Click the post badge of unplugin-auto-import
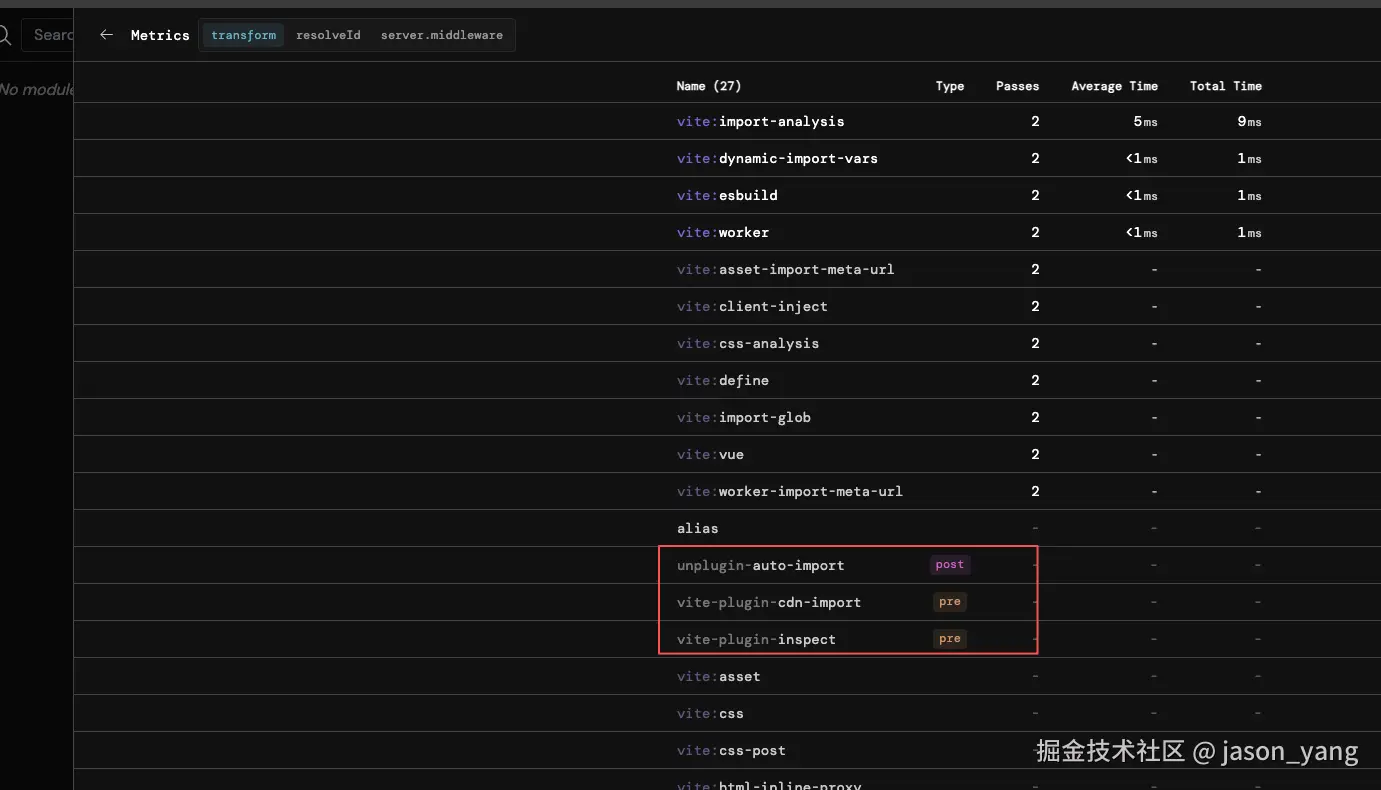This screenshot has width=1381, height=790. [x=950, y=565]
